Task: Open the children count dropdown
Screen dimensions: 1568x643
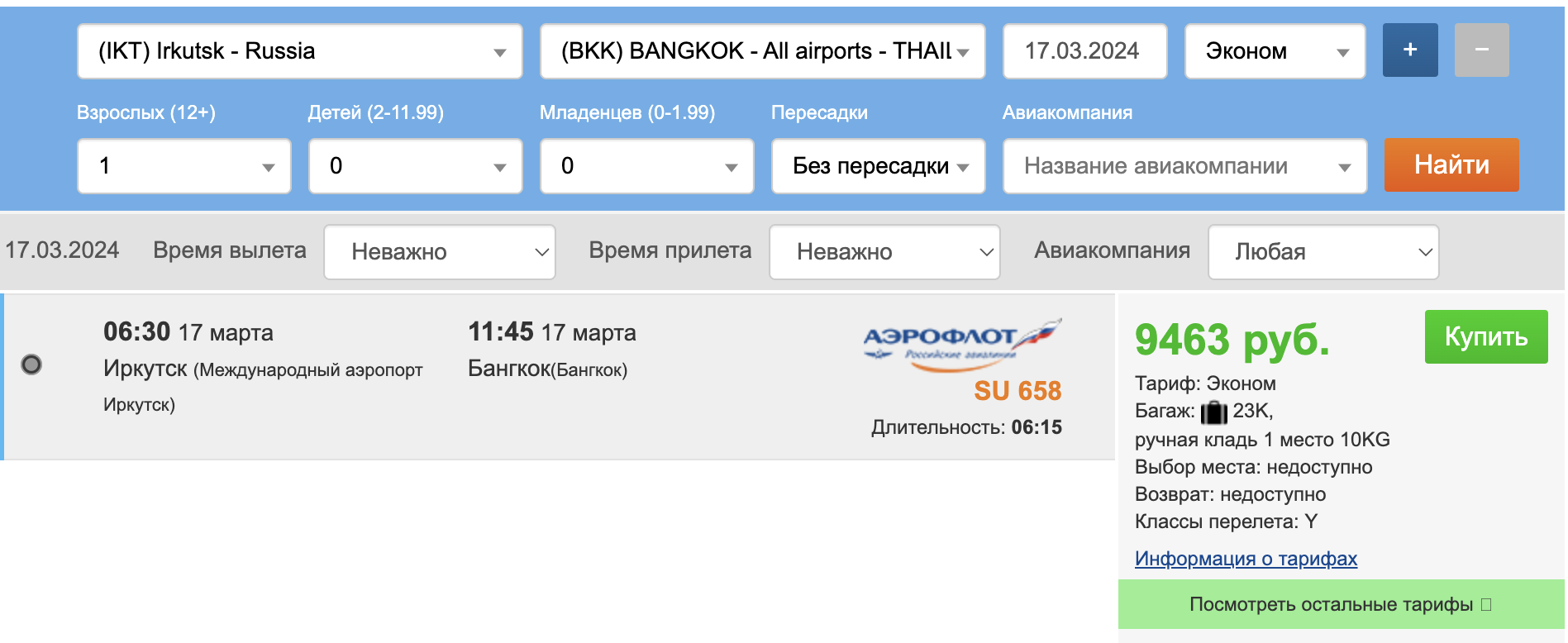Action: click(x=416, y=166)
